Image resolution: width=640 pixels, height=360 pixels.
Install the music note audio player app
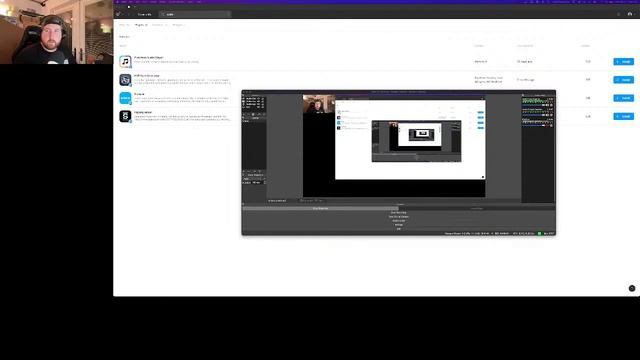pyautogui.click(x=623, y=62)
